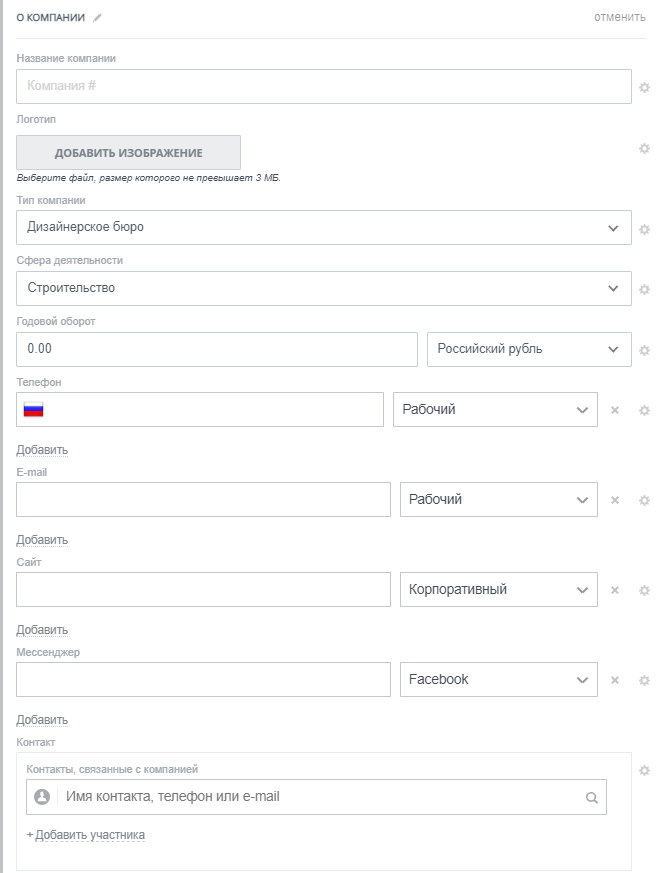Open the gear settings for Тип компании
This screenshot has height=873, width=656.
[x=644, y=229]
